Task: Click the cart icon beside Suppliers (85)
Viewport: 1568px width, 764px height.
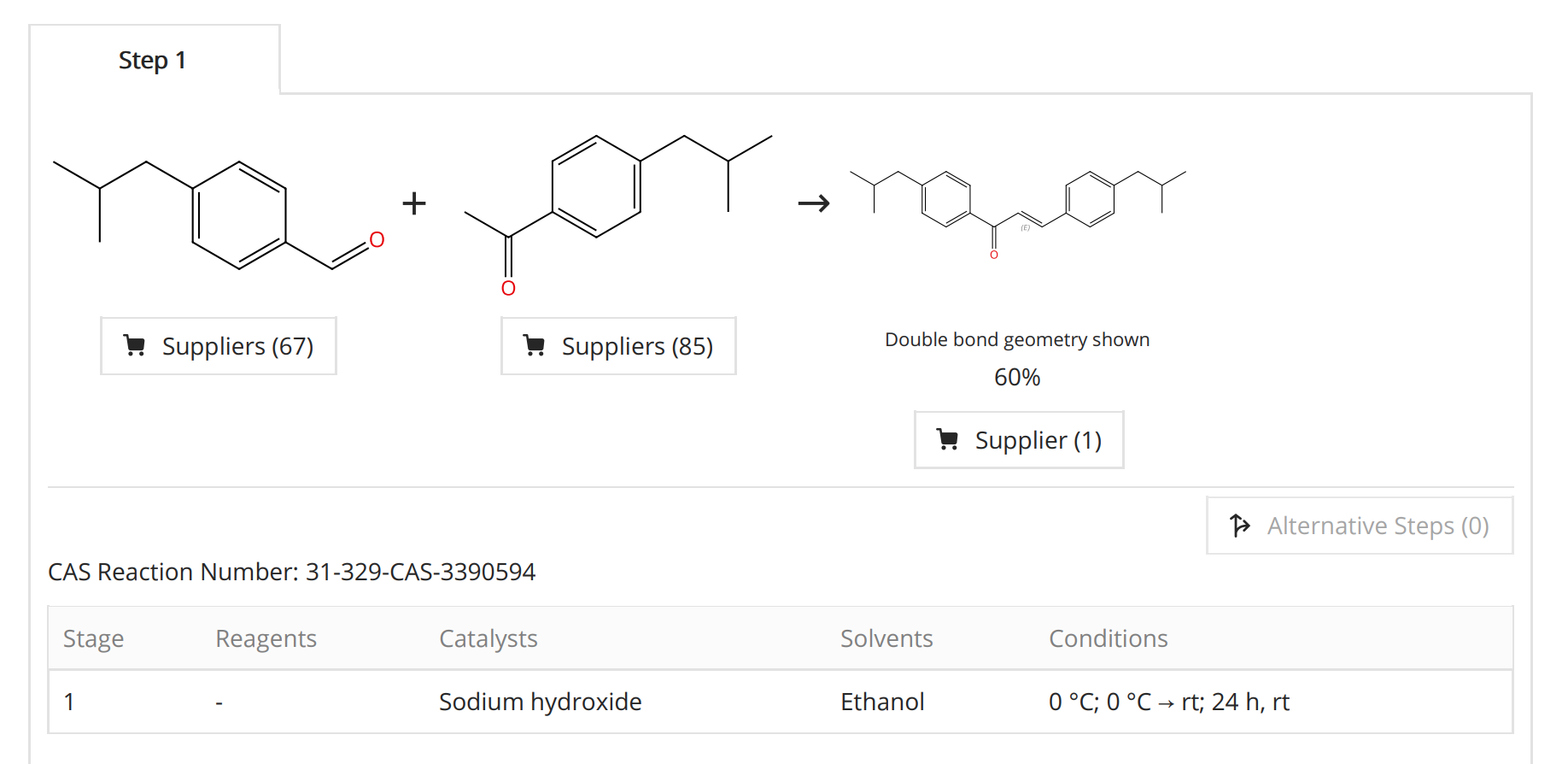Action: point(535,345)
